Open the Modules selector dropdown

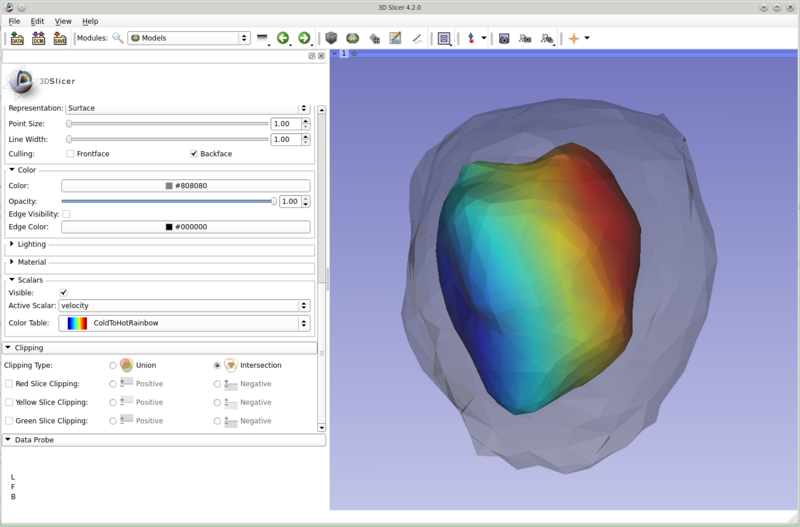(x=188, y=38)
